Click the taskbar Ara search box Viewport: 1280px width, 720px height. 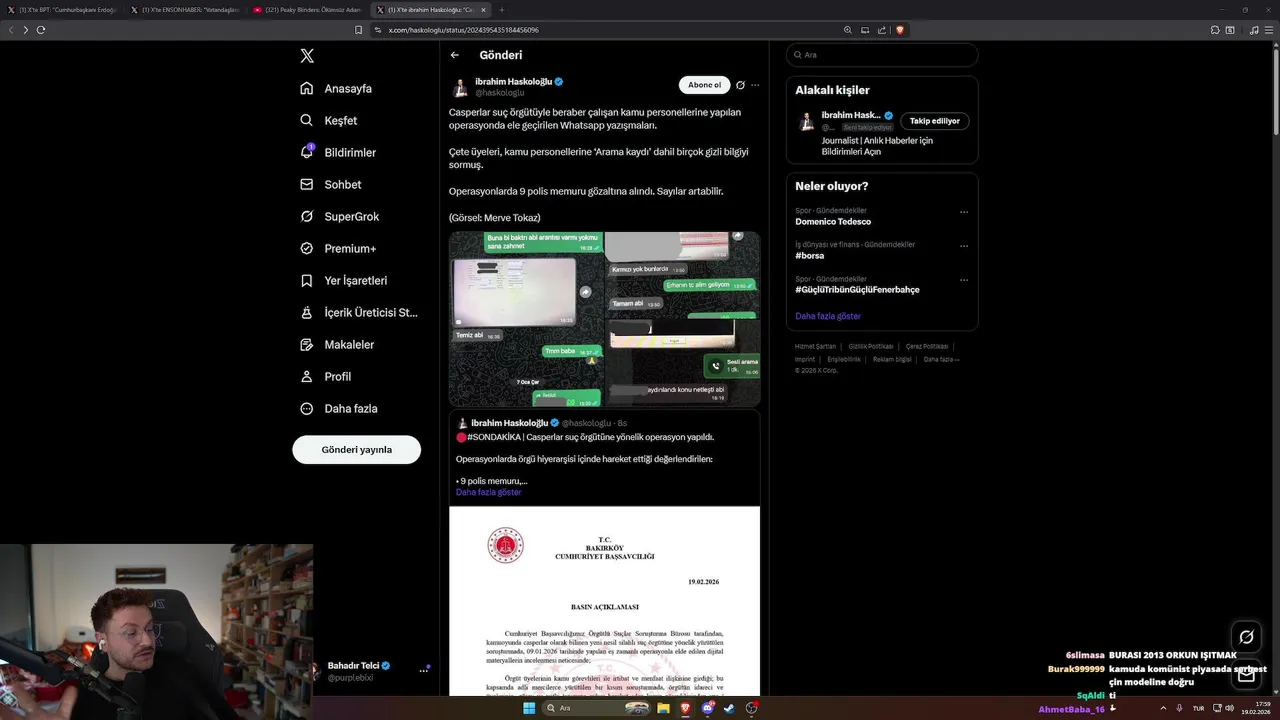point(595,708)
